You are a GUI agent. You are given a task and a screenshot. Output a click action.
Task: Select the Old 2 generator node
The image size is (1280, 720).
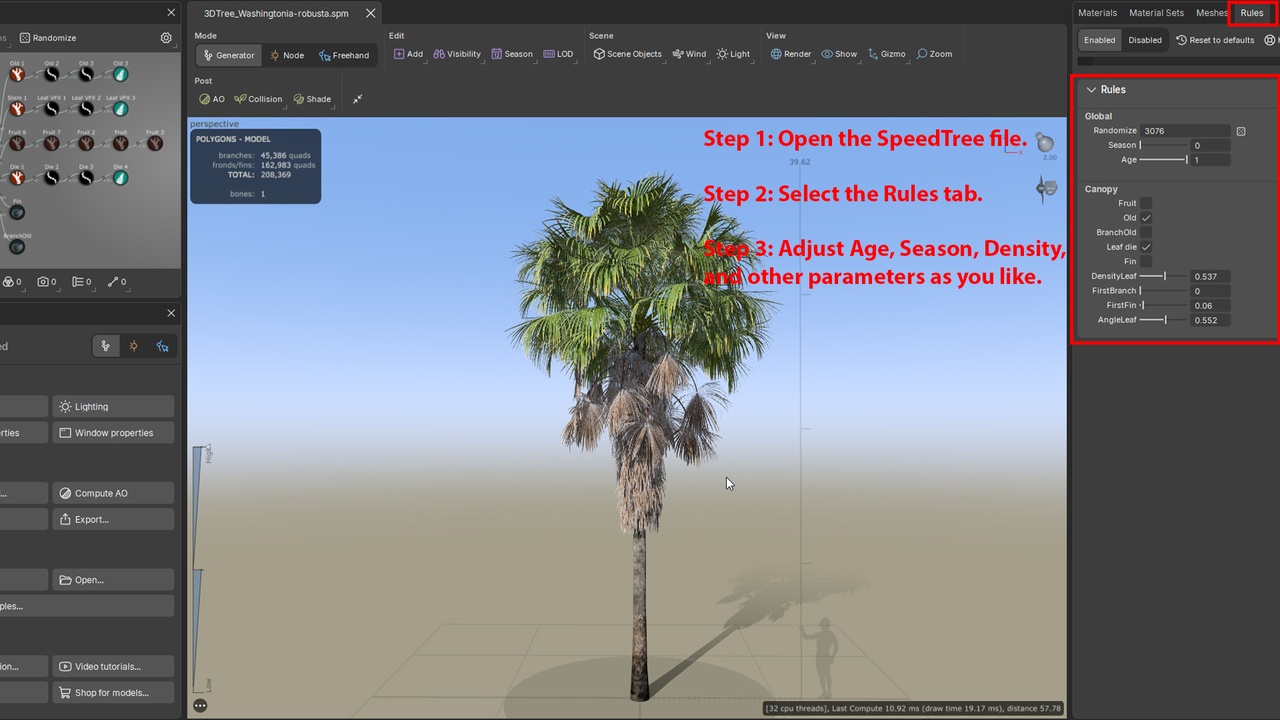pos(51,74)
